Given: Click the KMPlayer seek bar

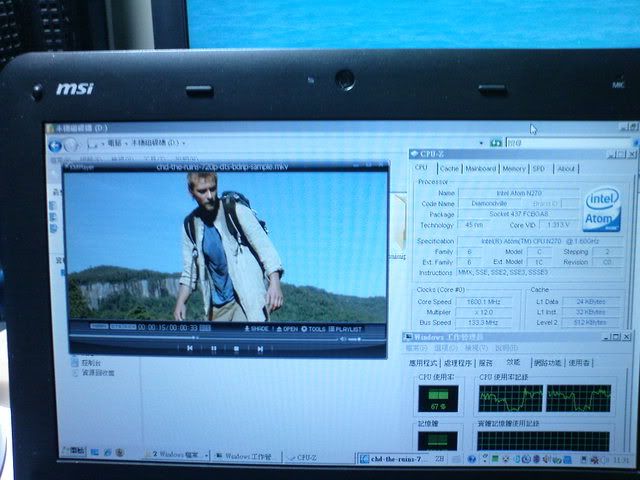Looking at the screenshot, I should (x=204, y=338).
